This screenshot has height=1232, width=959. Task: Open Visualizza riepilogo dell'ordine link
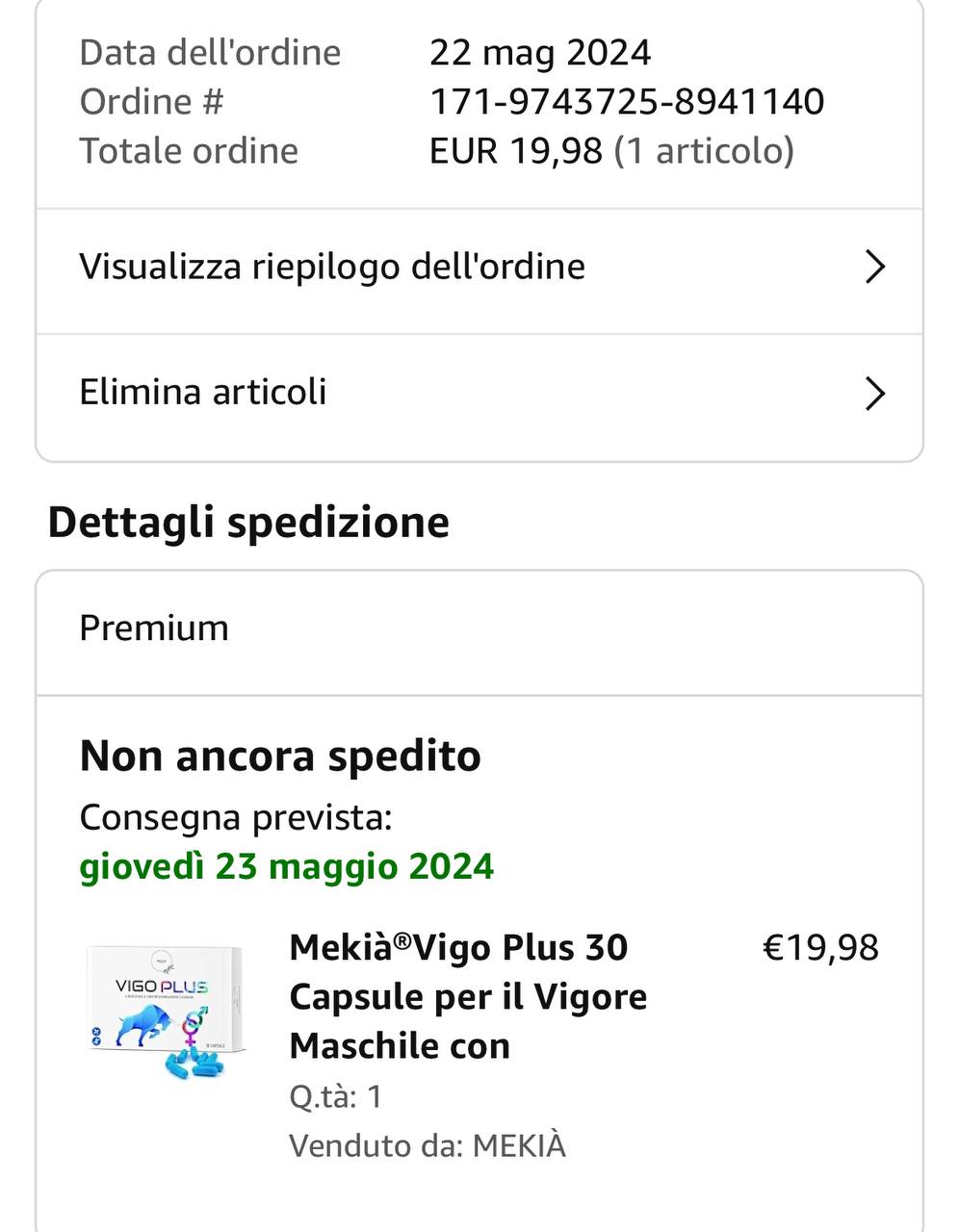click(332, 267)
